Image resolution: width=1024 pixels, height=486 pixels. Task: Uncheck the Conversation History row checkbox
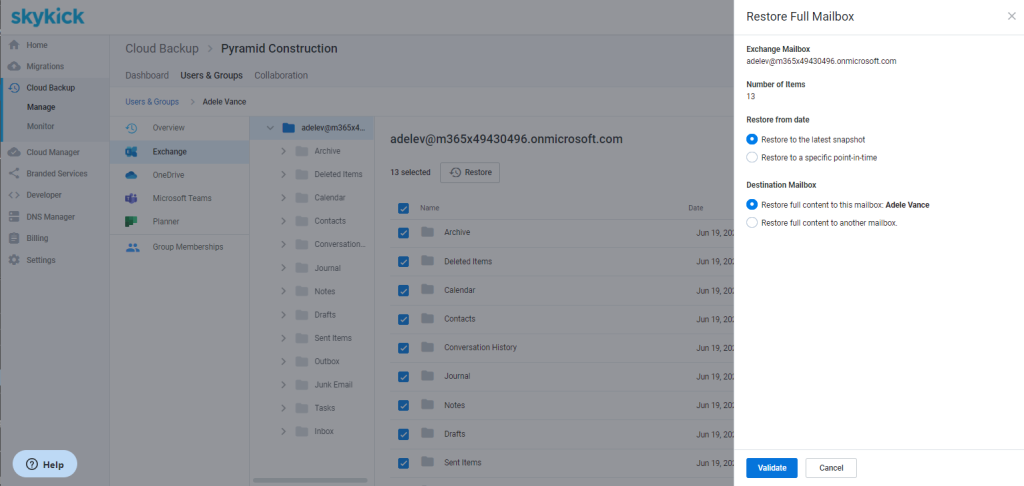pos(404,348)
